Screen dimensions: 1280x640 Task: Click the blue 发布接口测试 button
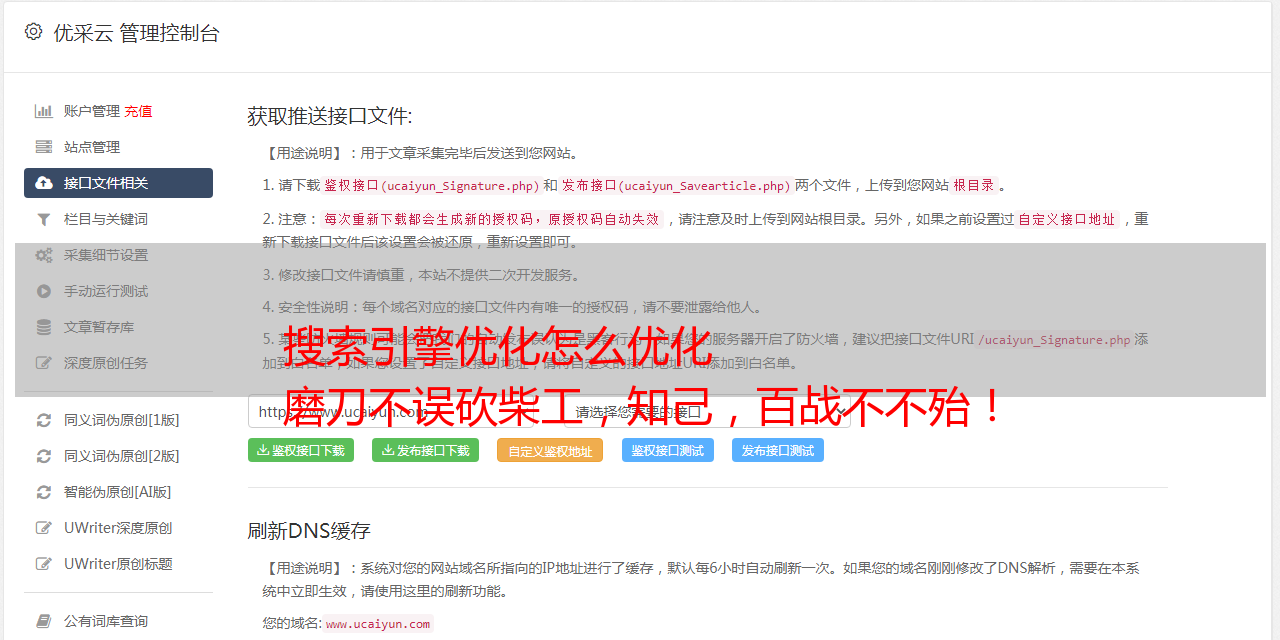click(x=778, y=450)
